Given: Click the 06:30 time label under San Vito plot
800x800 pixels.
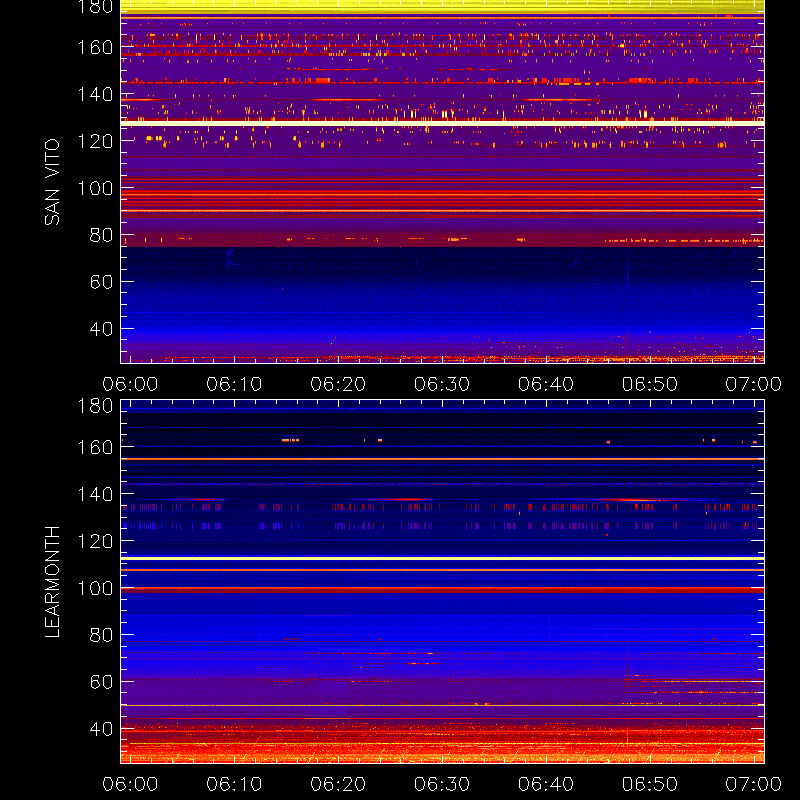Looking at the screenshot, I should 442,384.
